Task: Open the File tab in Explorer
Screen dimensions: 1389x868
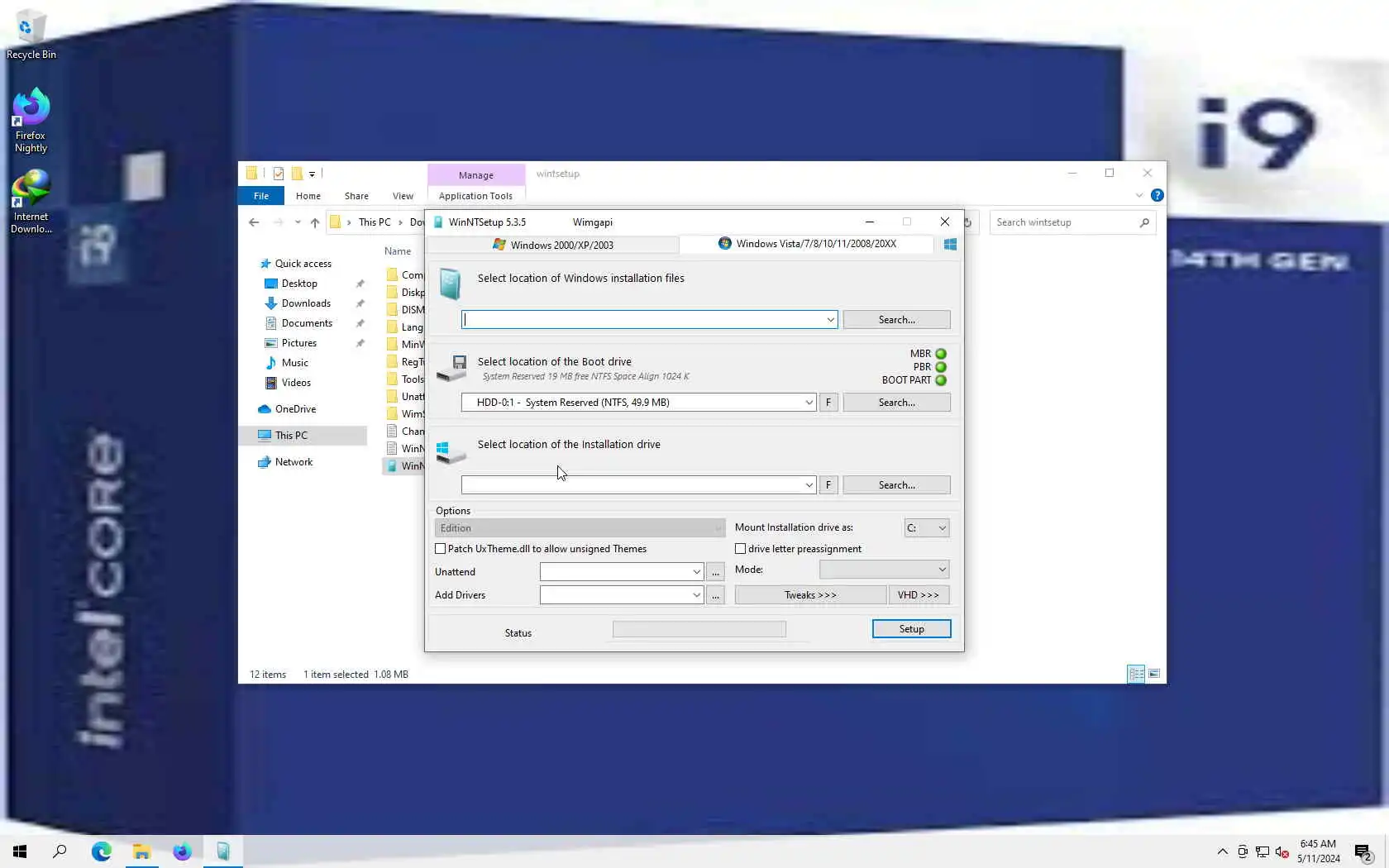Action: (261, 196)
